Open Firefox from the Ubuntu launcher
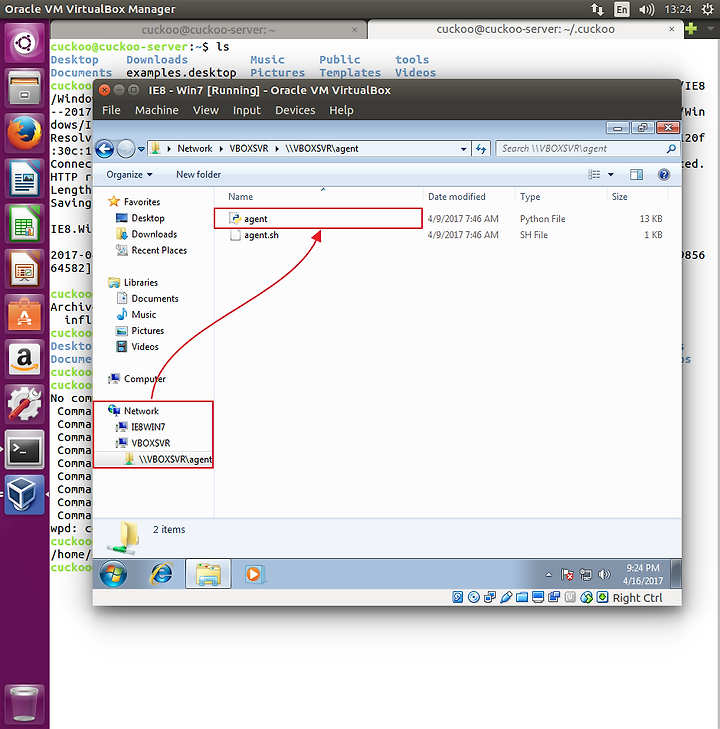Screen dimensions: 720x729 [24, 133]
